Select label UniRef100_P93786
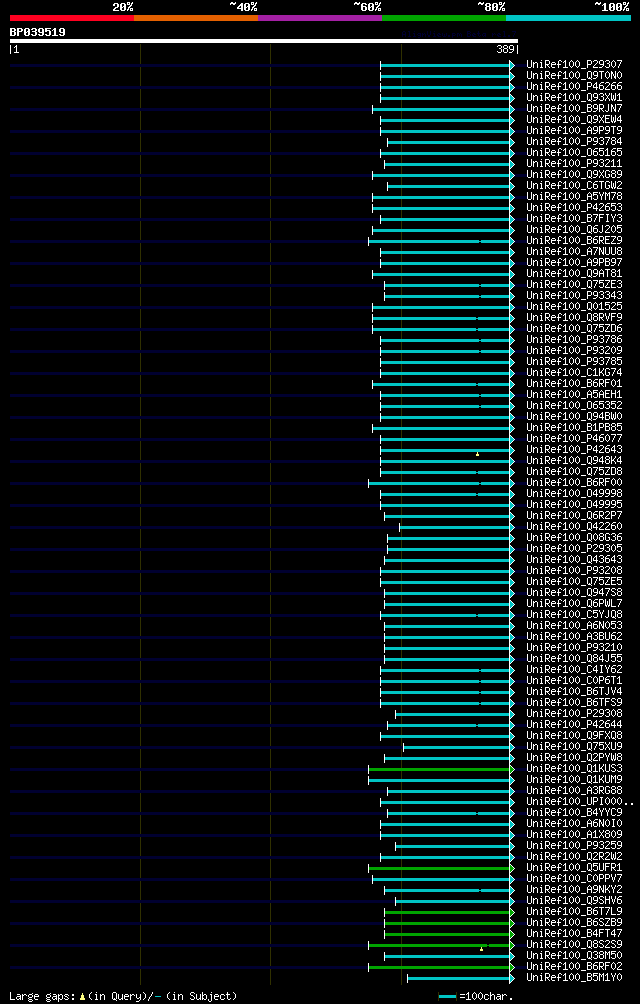 pos(574,339)
